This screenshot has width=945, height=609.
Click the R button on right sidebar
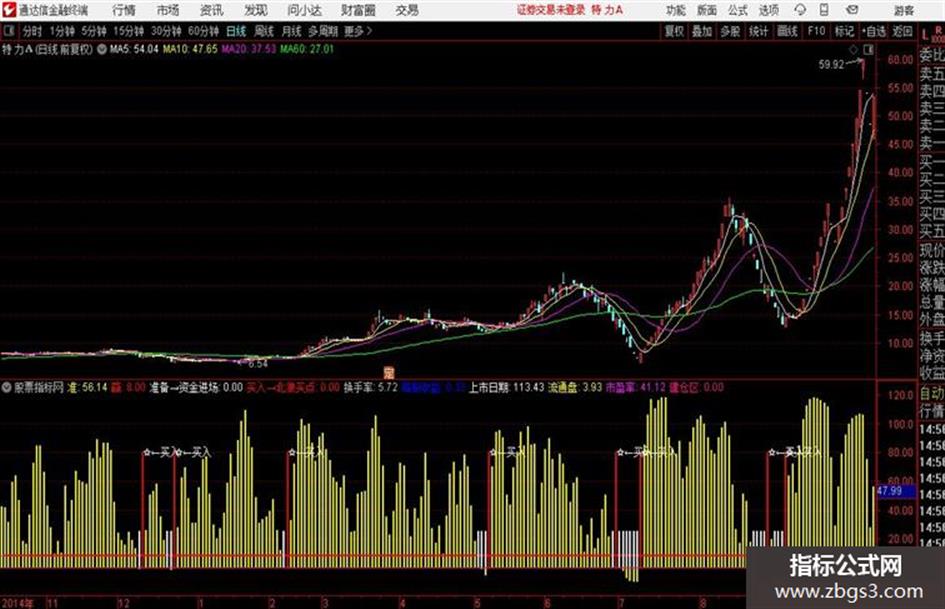(938, 30)
